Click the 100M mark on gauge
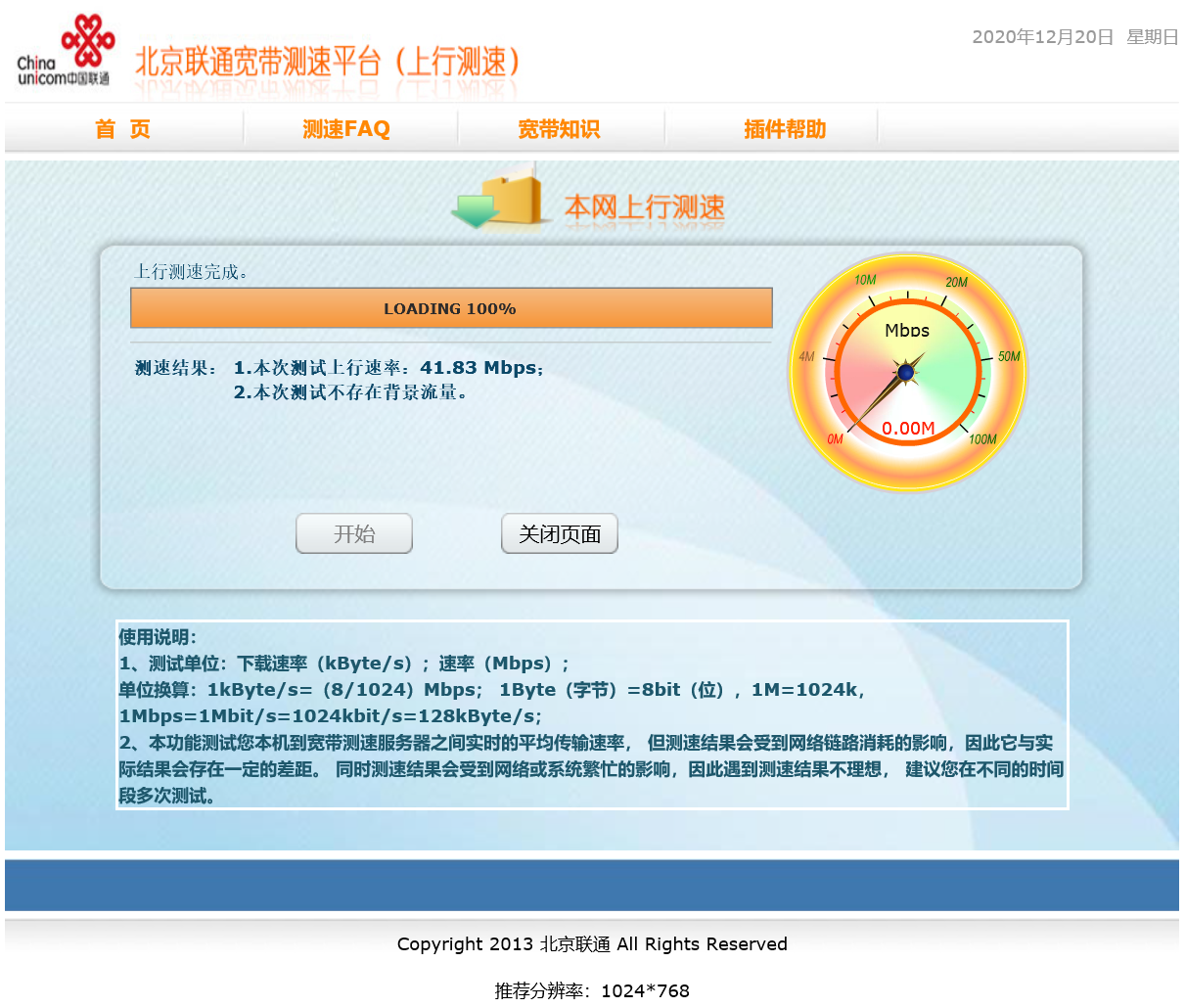The image size is (1185, 1008). click(982, 439)
